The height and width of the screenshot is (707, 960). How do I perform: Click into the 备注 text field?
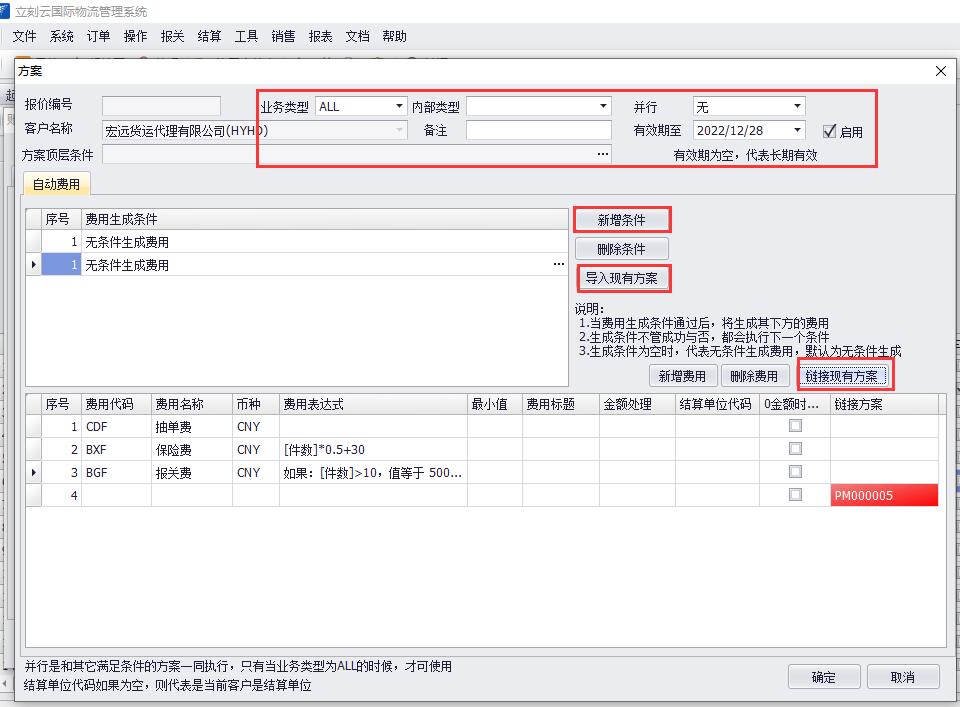tap(538, 130)
